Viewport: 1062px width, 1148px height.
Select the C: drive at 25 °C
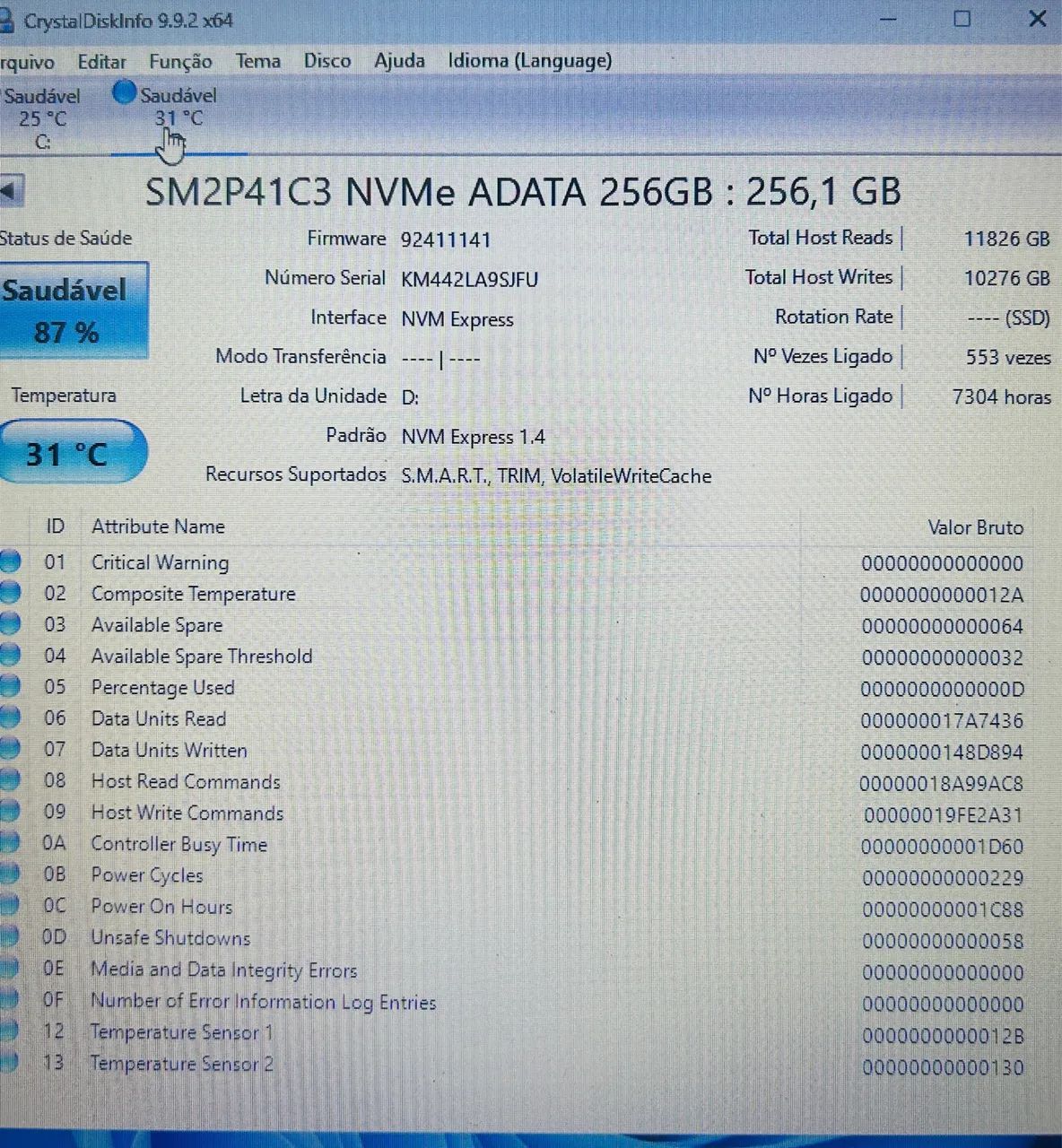click(41, 118)
